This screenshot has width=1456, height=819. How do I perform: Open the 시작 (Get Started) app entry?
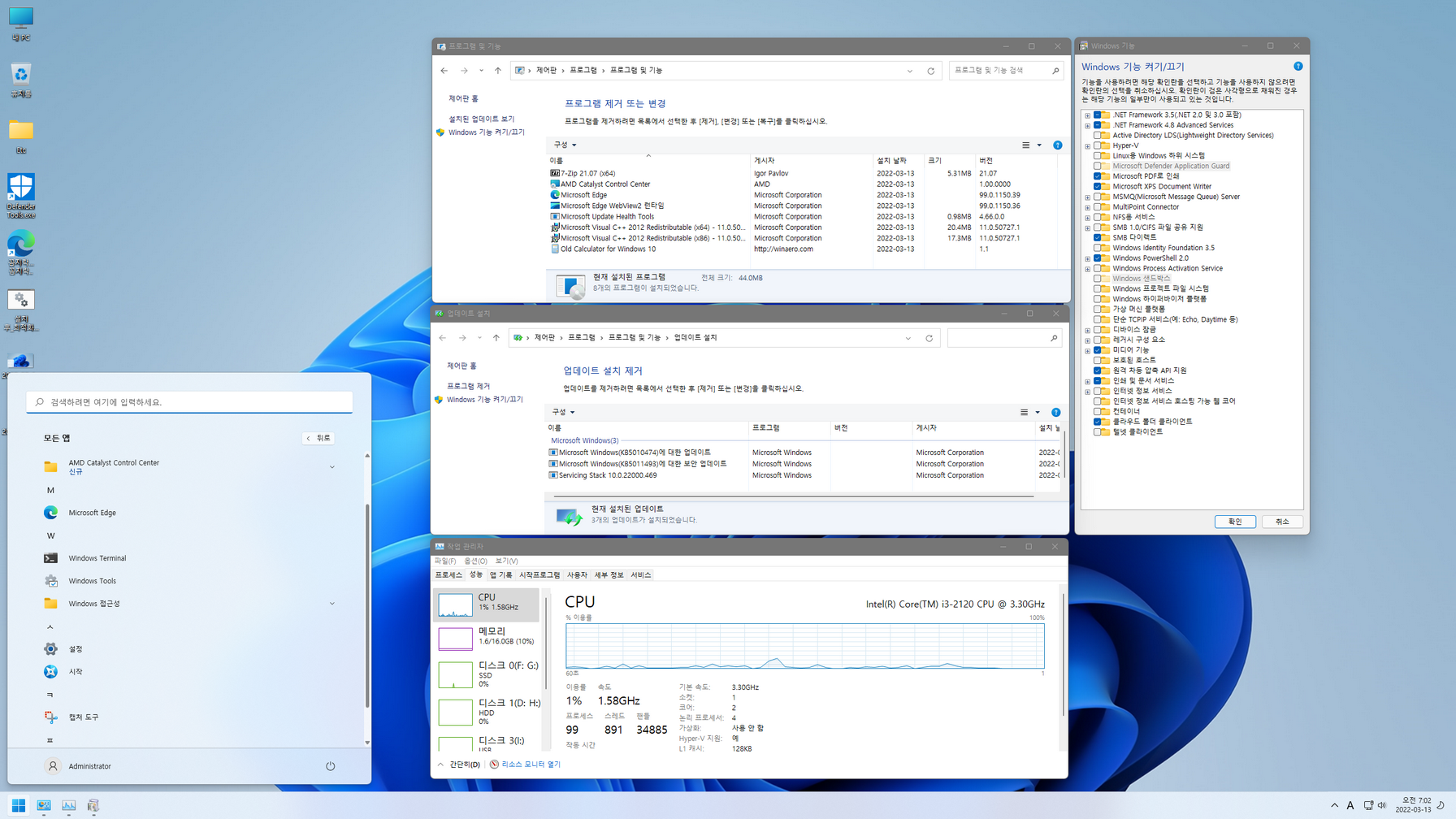pos(75,672)
